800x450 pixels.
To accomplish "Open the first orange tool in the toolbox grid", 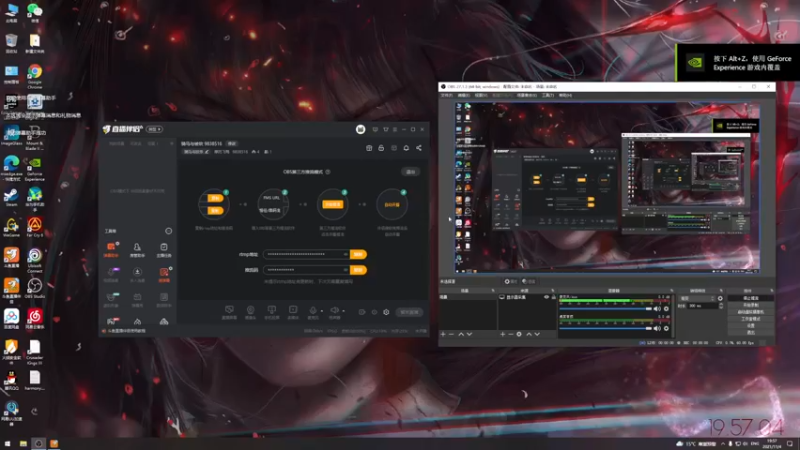I will 111,249.
